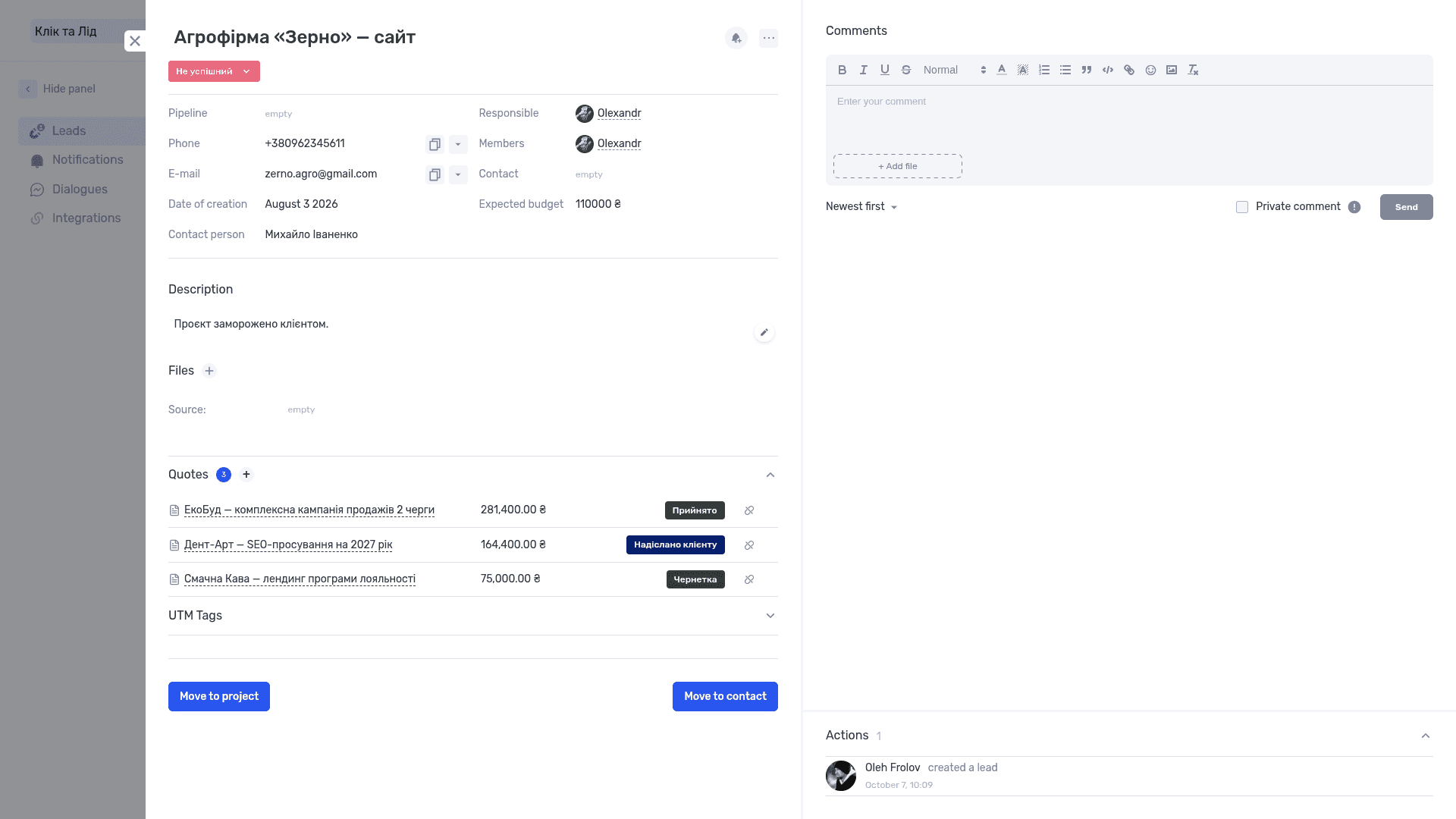The width and height of the screenshot is (1456, 819).
Task: Open the Normal text style dropdown
Action: [x=954, y=70]
